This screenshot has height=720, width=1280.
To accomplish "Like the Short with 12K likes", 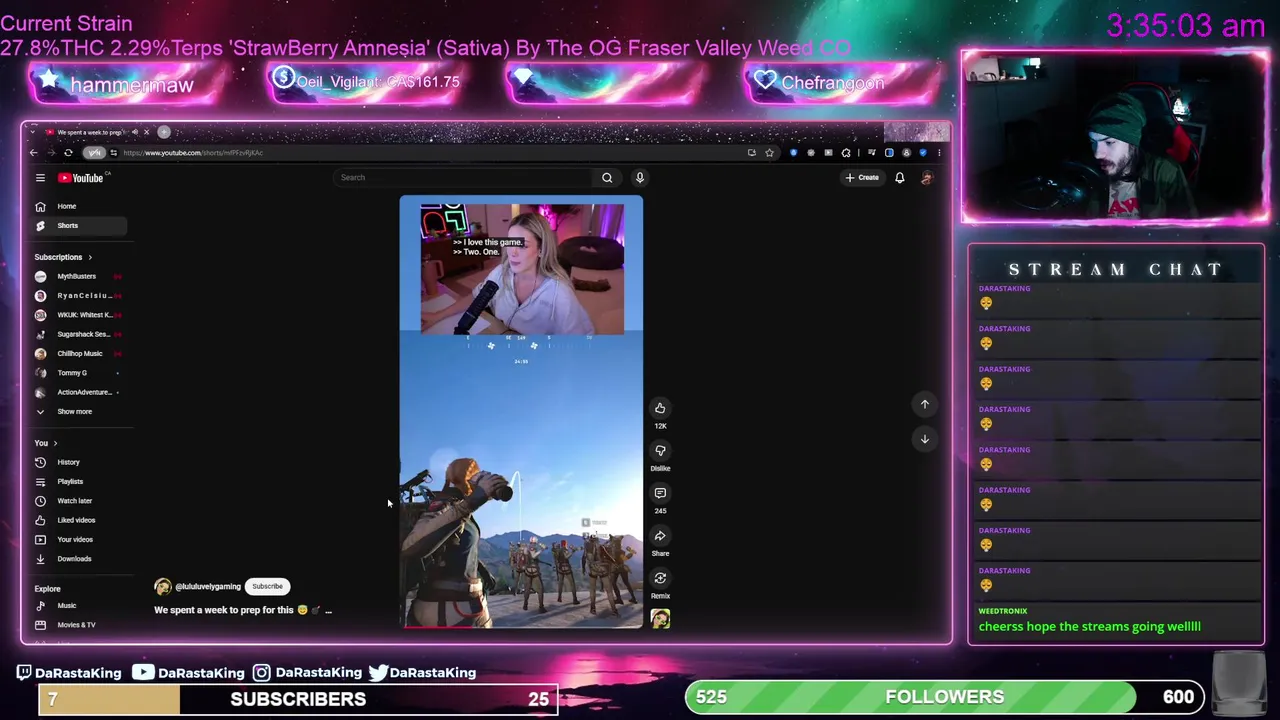I will coord(660,408).
